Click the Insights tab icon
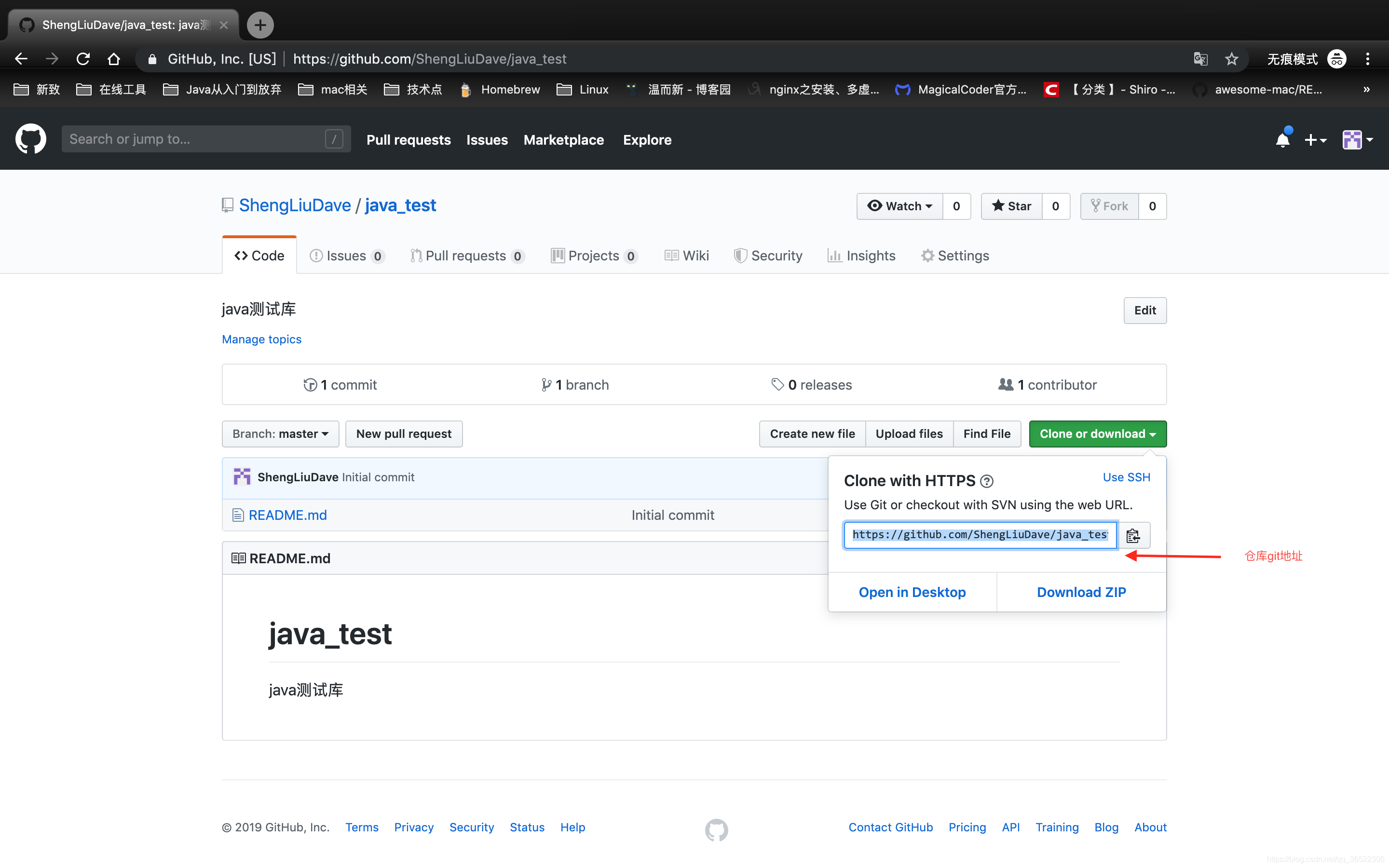1389x868 pixels. (834, 255)
